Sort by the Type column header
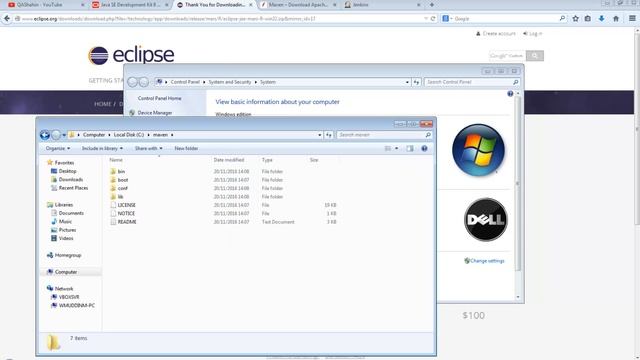Screen dimensions: 640x360 pyautogui.click(x=267, y=160)
